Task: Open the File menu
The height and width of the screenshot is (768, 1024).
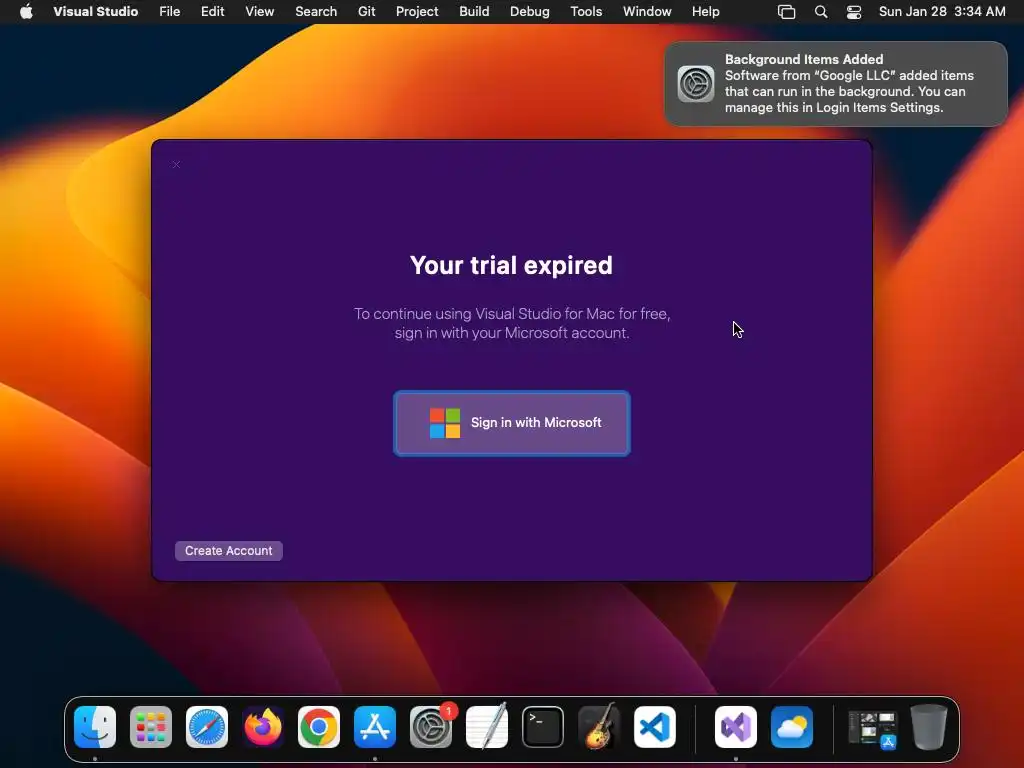Action: [x=170, y=12]
